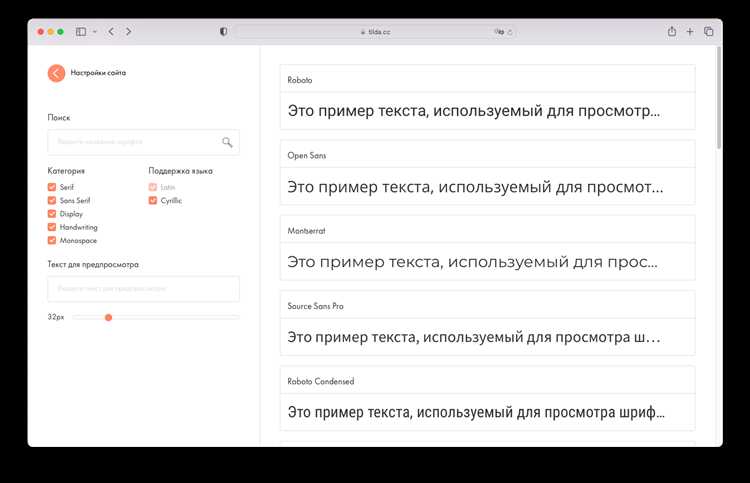The height and width of the screenshot is (483, 750).
Task: Show tab overview icon
Action: tap(708, 32)
